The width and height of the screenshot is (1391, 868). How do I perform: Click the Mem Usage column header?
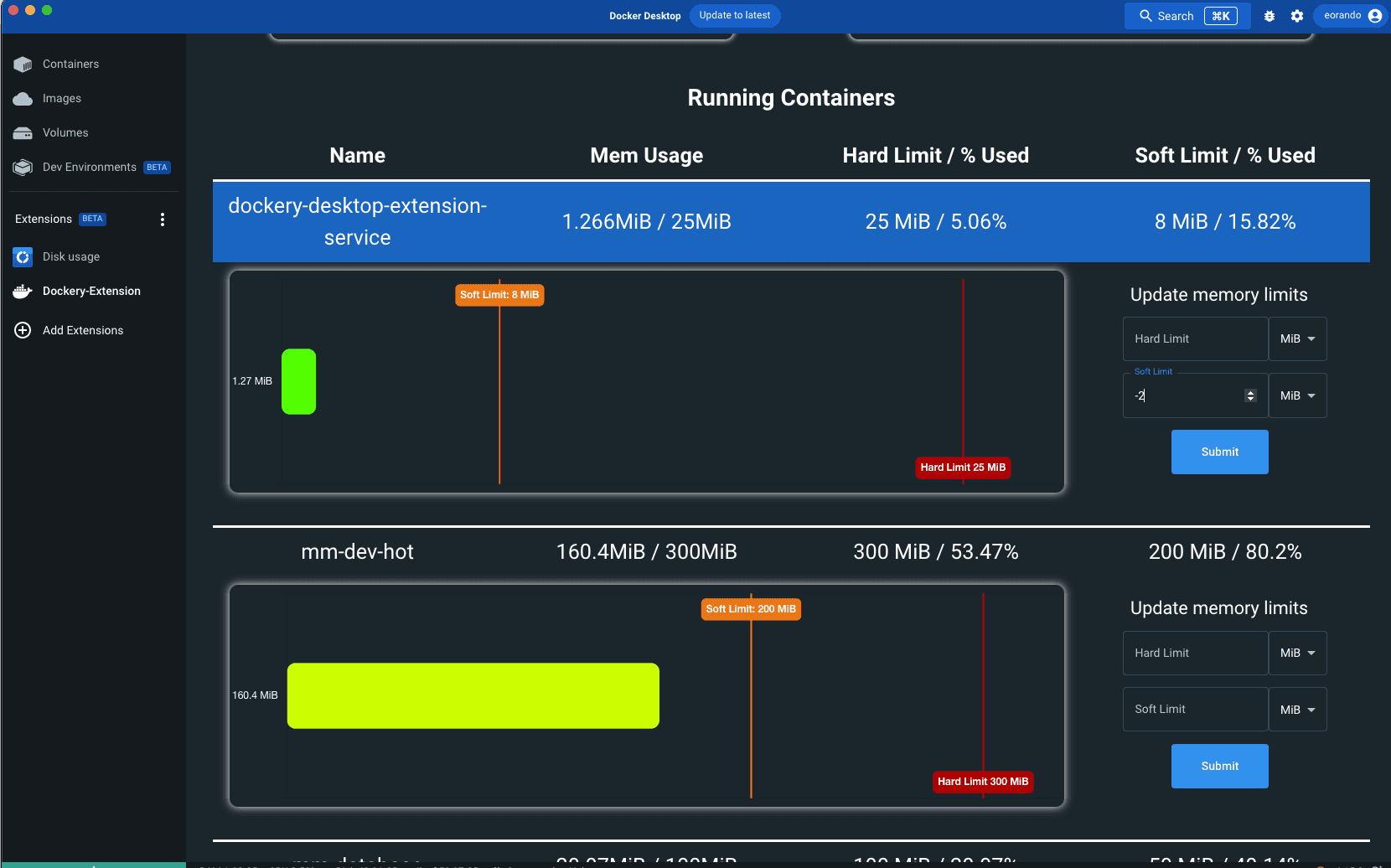(647, 156)
